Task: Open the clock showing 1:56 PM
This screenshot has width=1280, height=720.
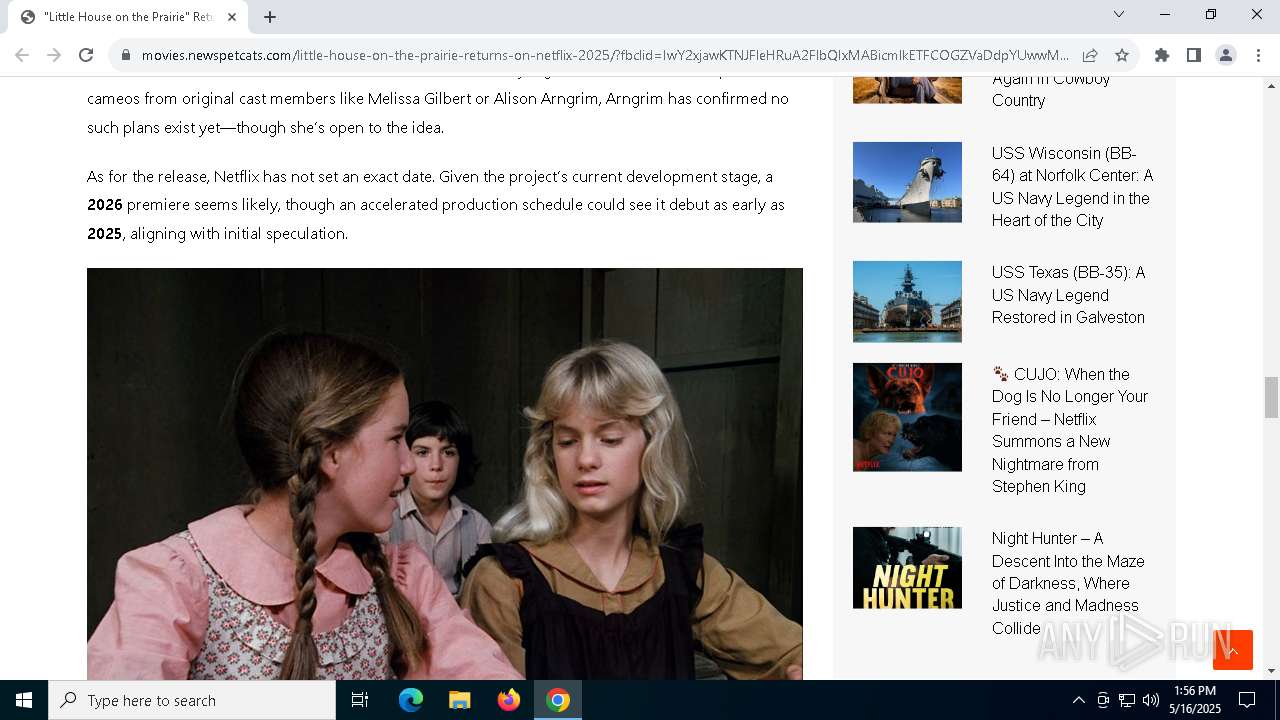Action: (x=1195, y=700)
